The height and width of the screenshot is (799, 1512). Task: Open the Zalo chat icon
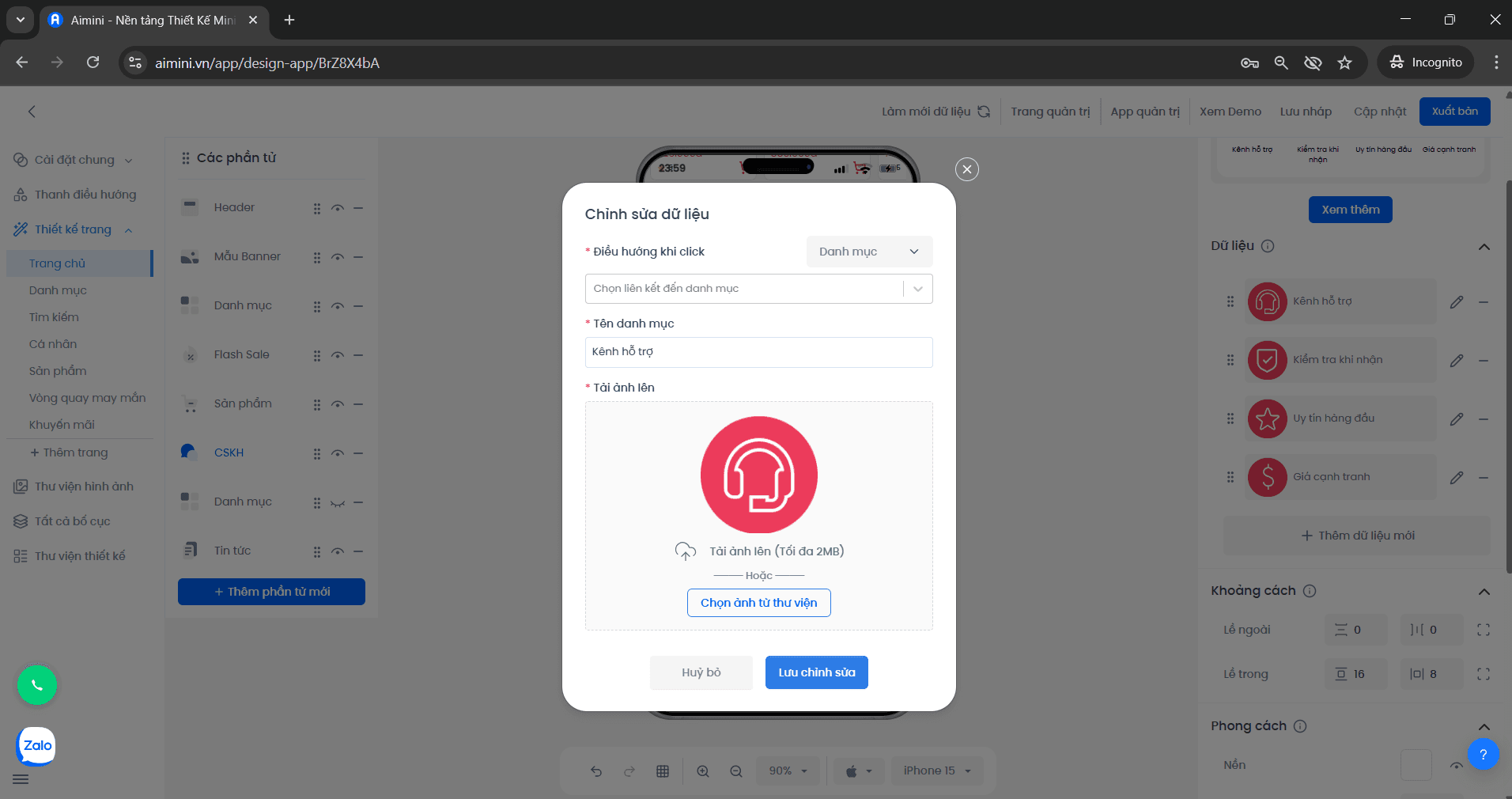pos(36,746)
